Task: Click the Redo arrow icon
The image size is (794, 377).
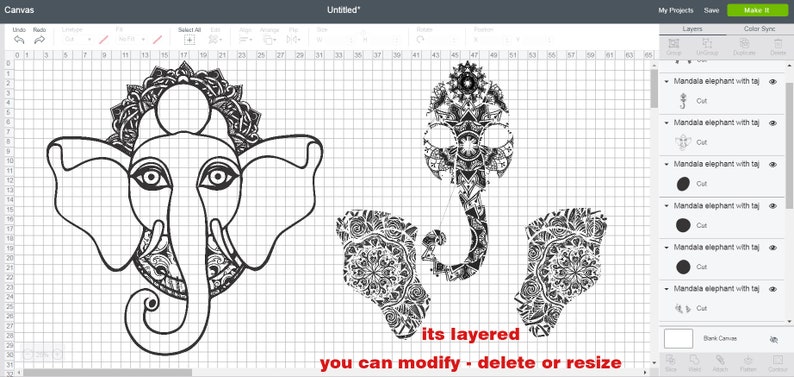Action: (x=39, y=39)
